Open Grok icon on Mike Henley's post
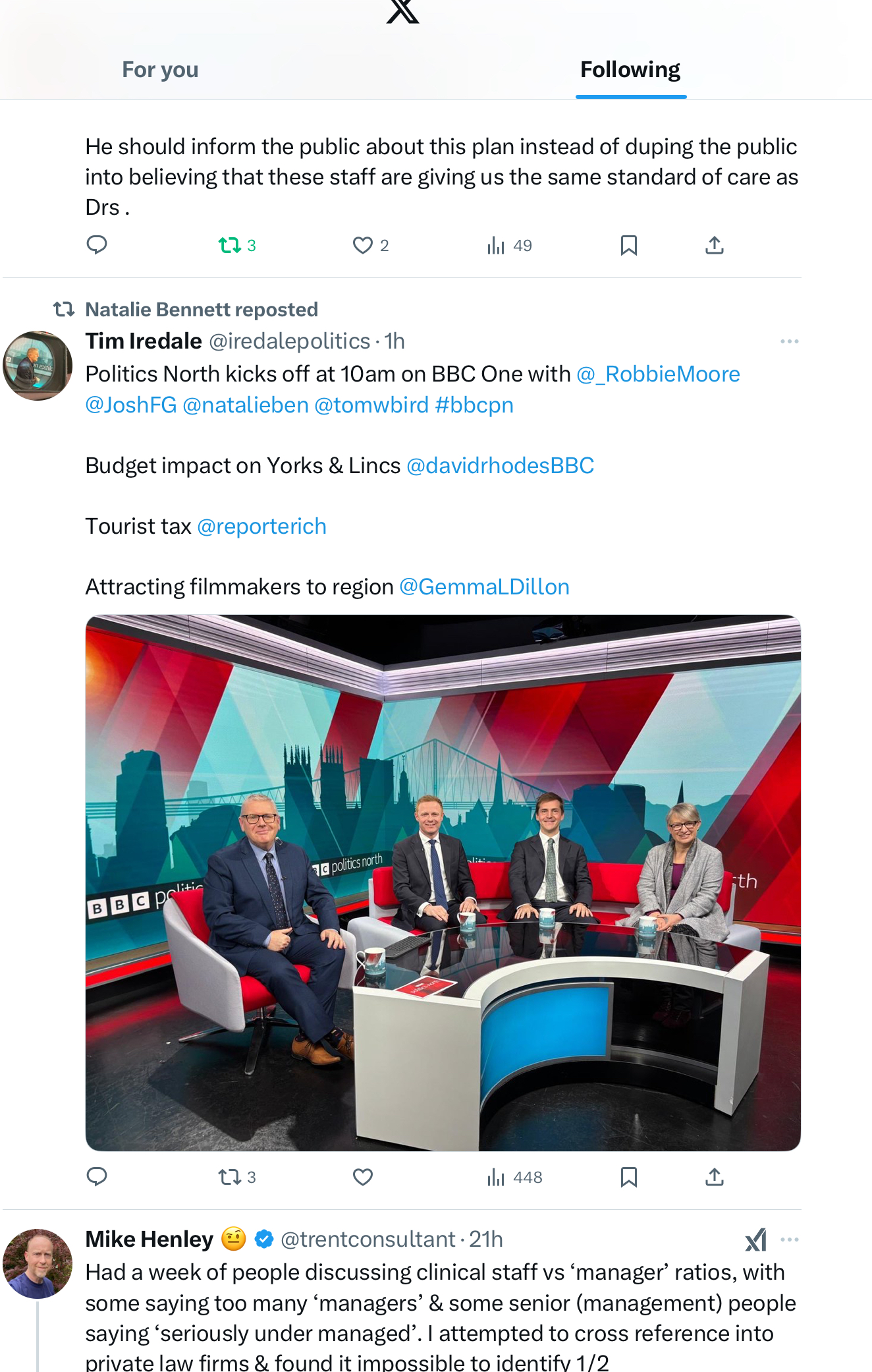Viewport: 872px width, 1372px height. point(756,1240)
